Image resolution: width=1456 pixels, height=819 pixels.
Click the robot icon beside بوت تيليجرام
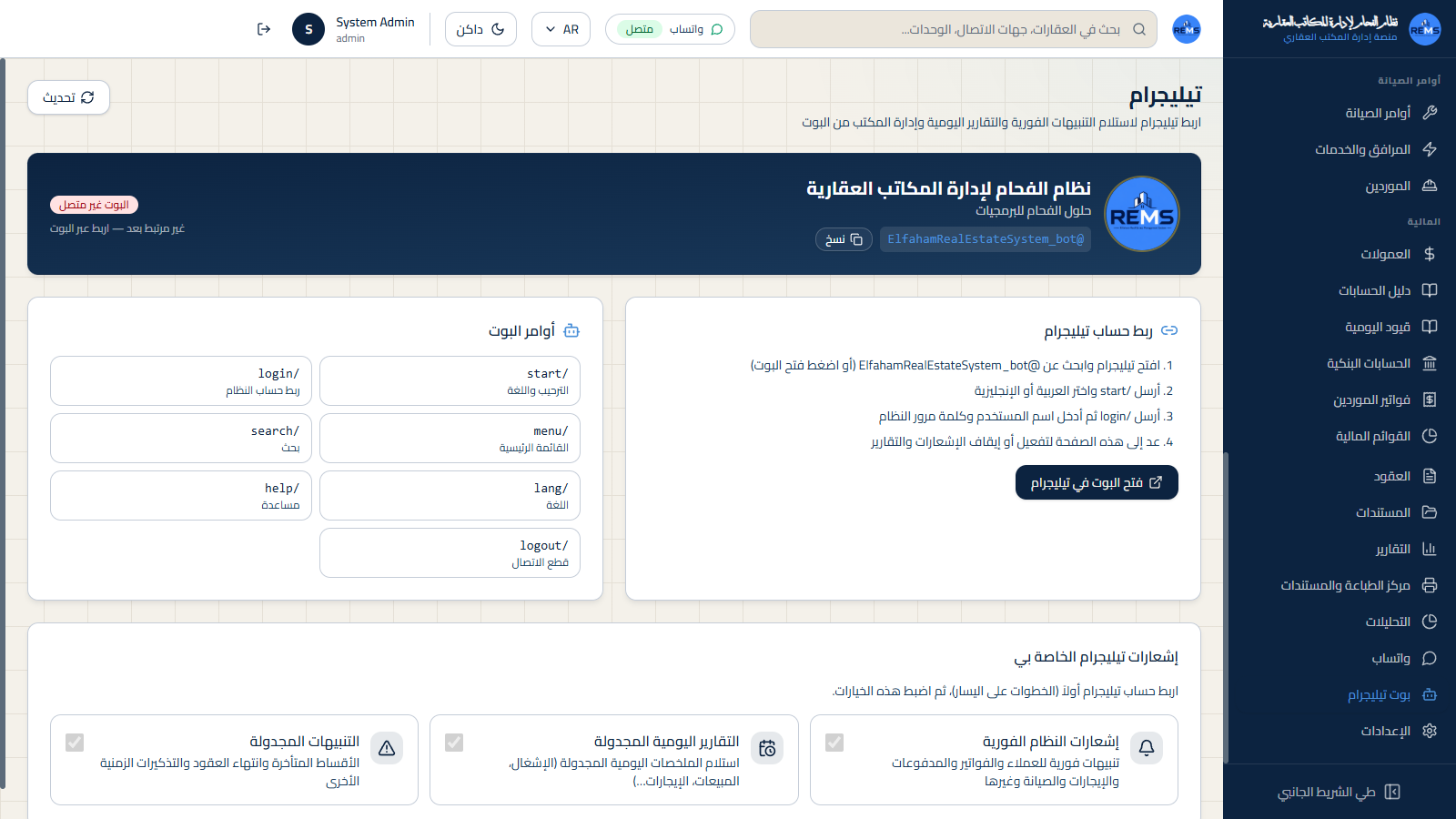pyautogui.click(x=1430, y=694)
